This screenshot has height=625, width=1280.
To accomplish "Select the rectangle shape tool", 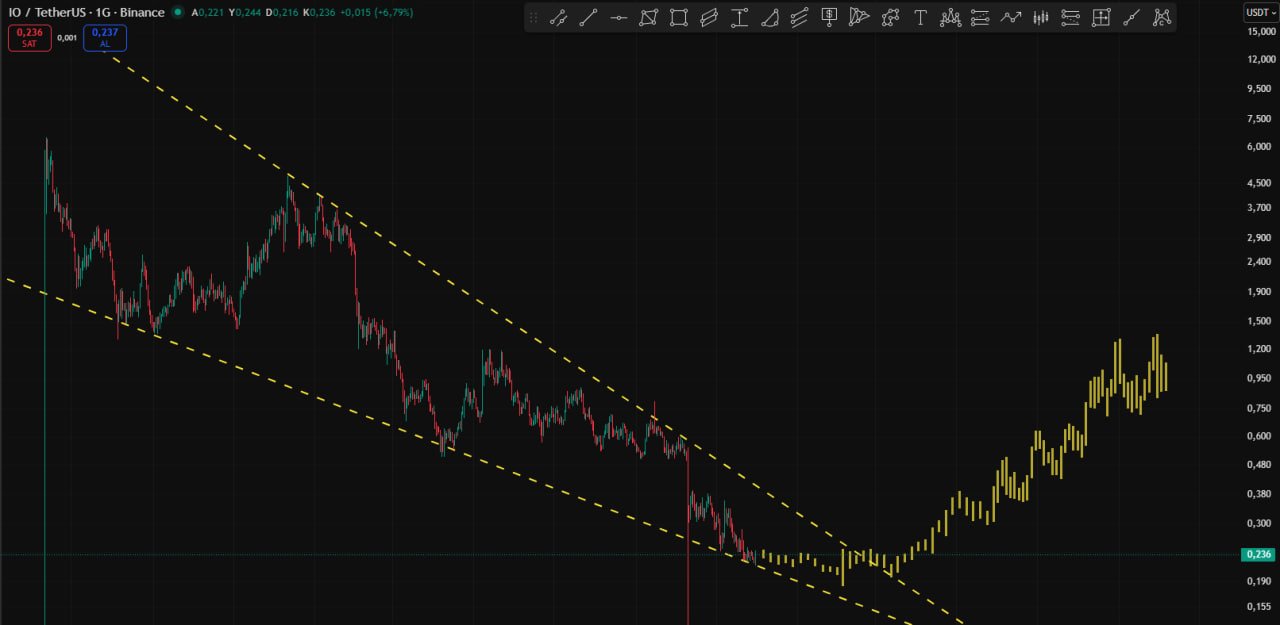I will (678, 17).
